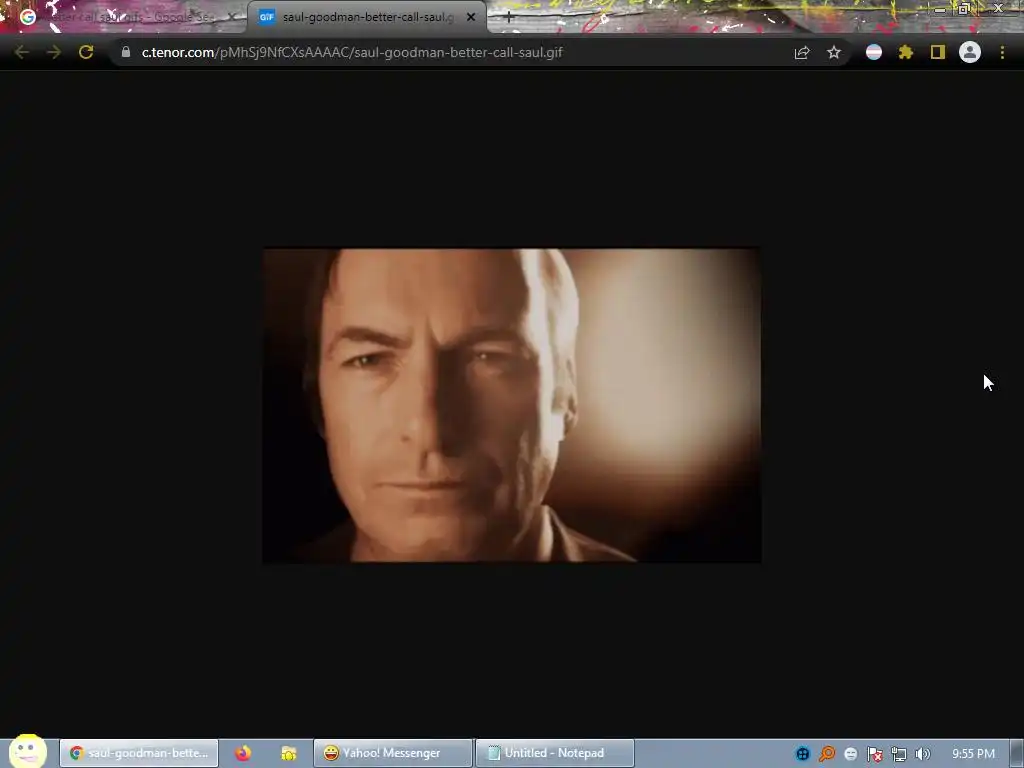Image resolution: width=1024 pixels, height=768 pixels.
Task: Bookmark this tab with the star icon
Action: pyautogui.click(x=834, y=52)
